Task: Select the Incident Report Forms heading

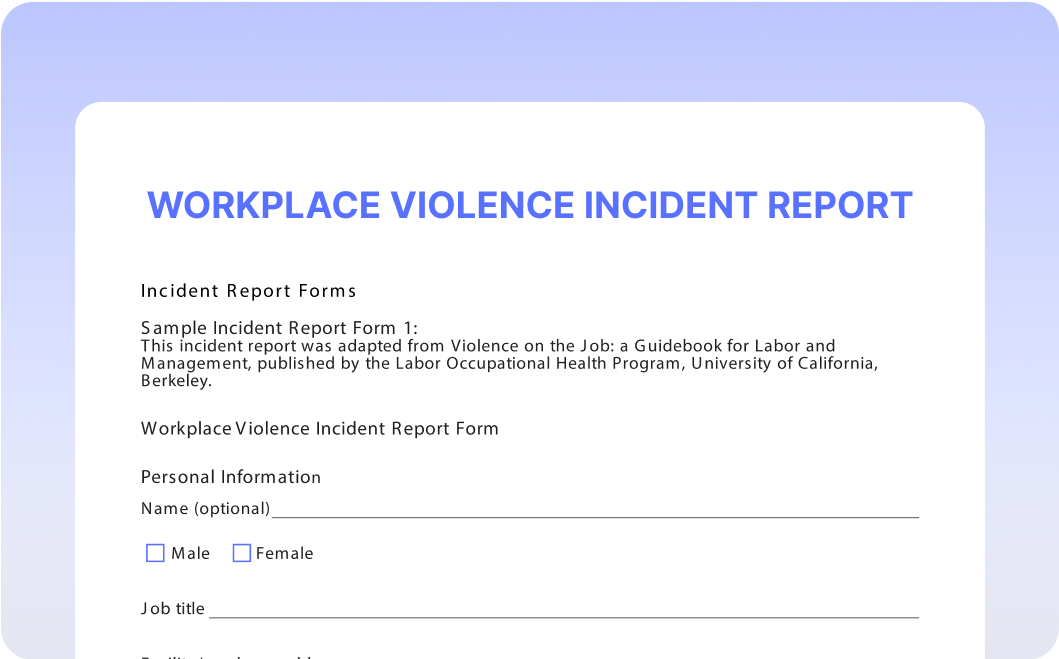Action: point(248,291)
